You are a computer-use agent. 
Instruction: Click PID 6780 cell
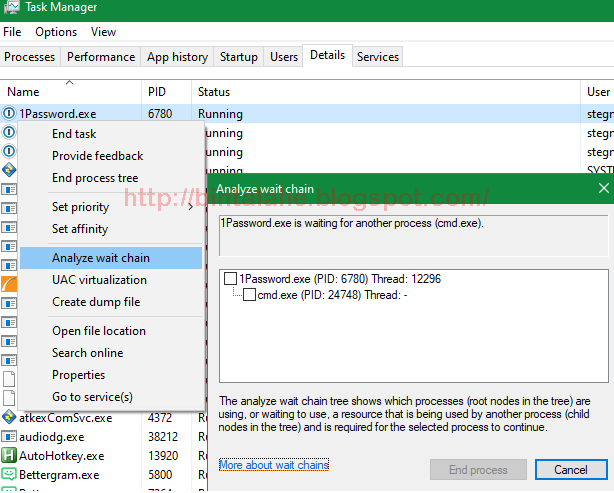pyautogui.click(x=160, y=114)
